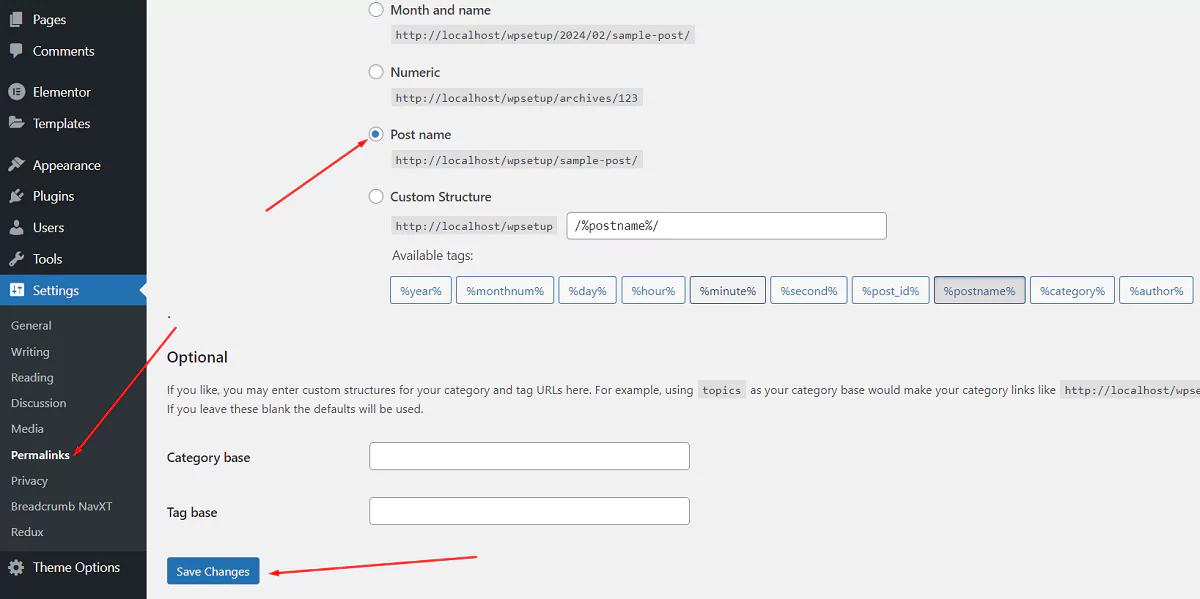
Task: Click the Templates folder icon
Action: point(16,123)
